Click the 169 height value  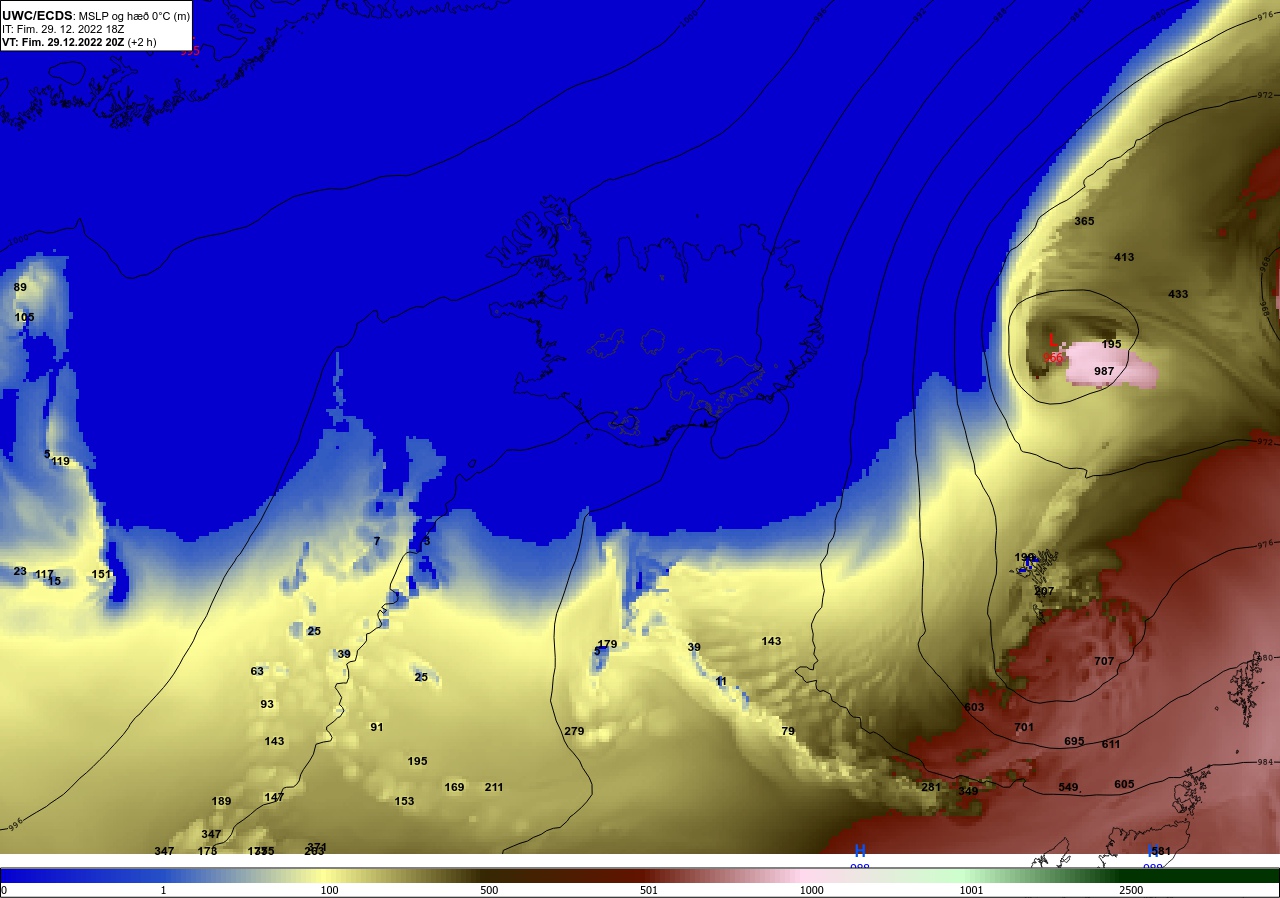454,787
